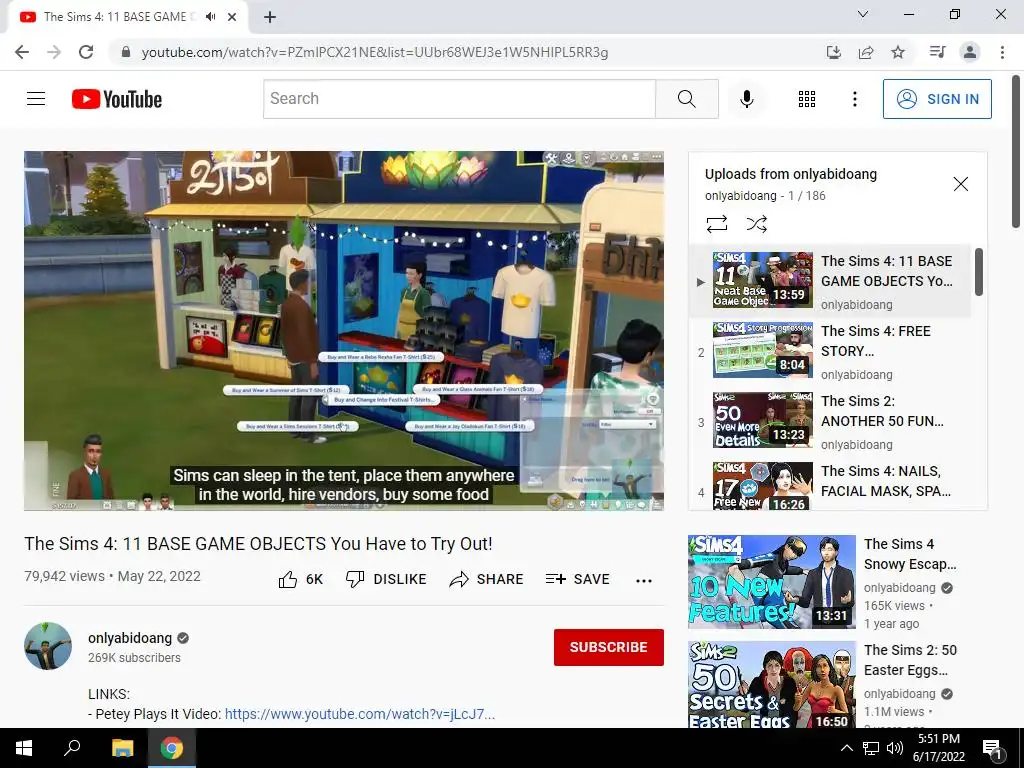Toggle shuffle playlist

coord(756,224)
